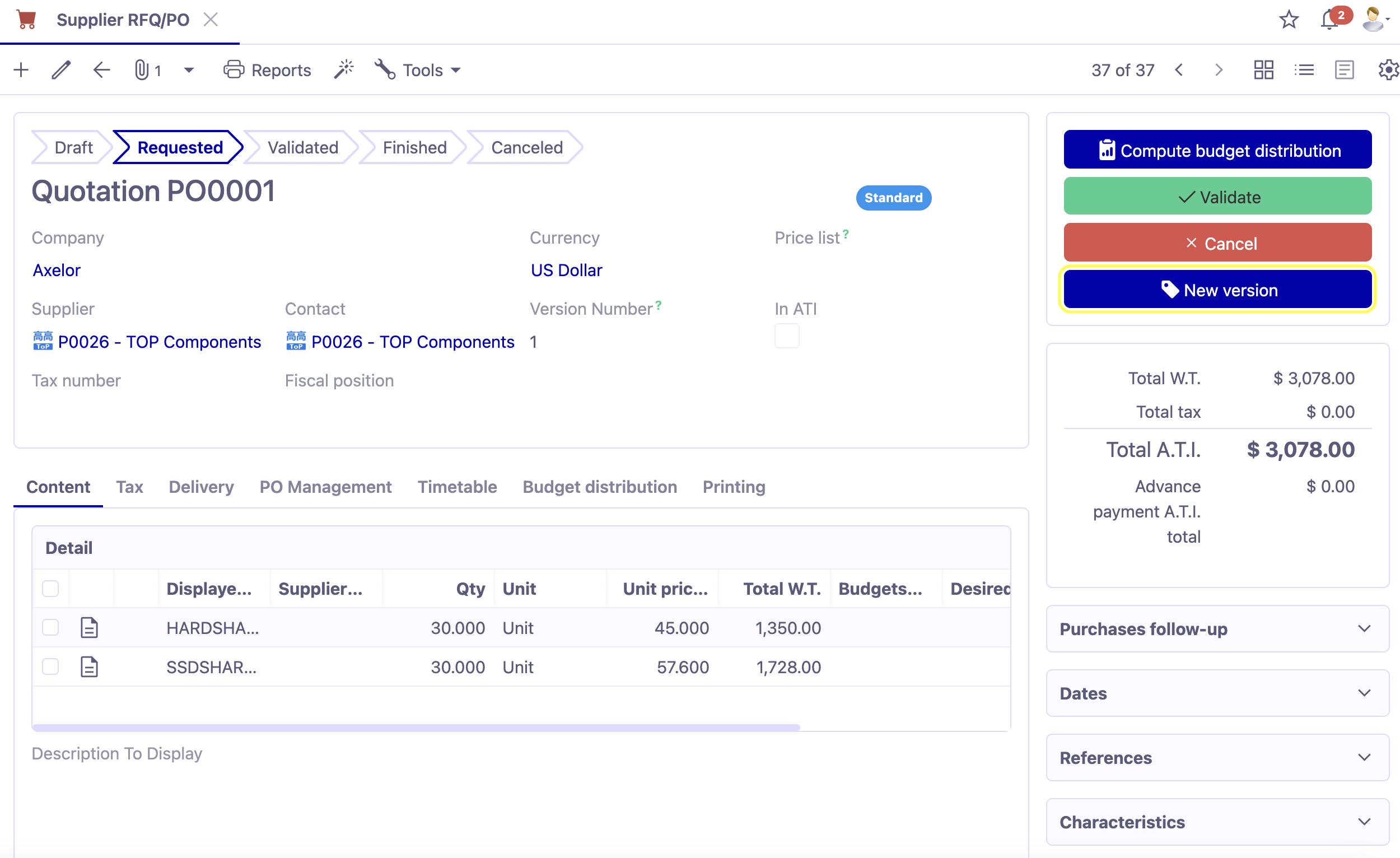Go back using the left arrow icon

pos(101,69)
